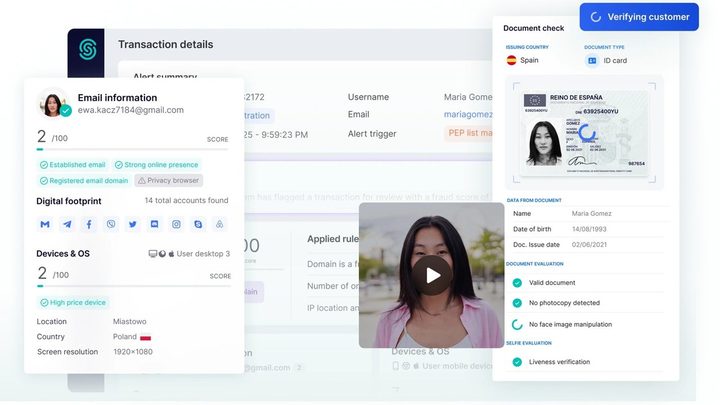Screen dimensions: 720x405
Task: Click the Established email tag
Action: click(73, 165)
